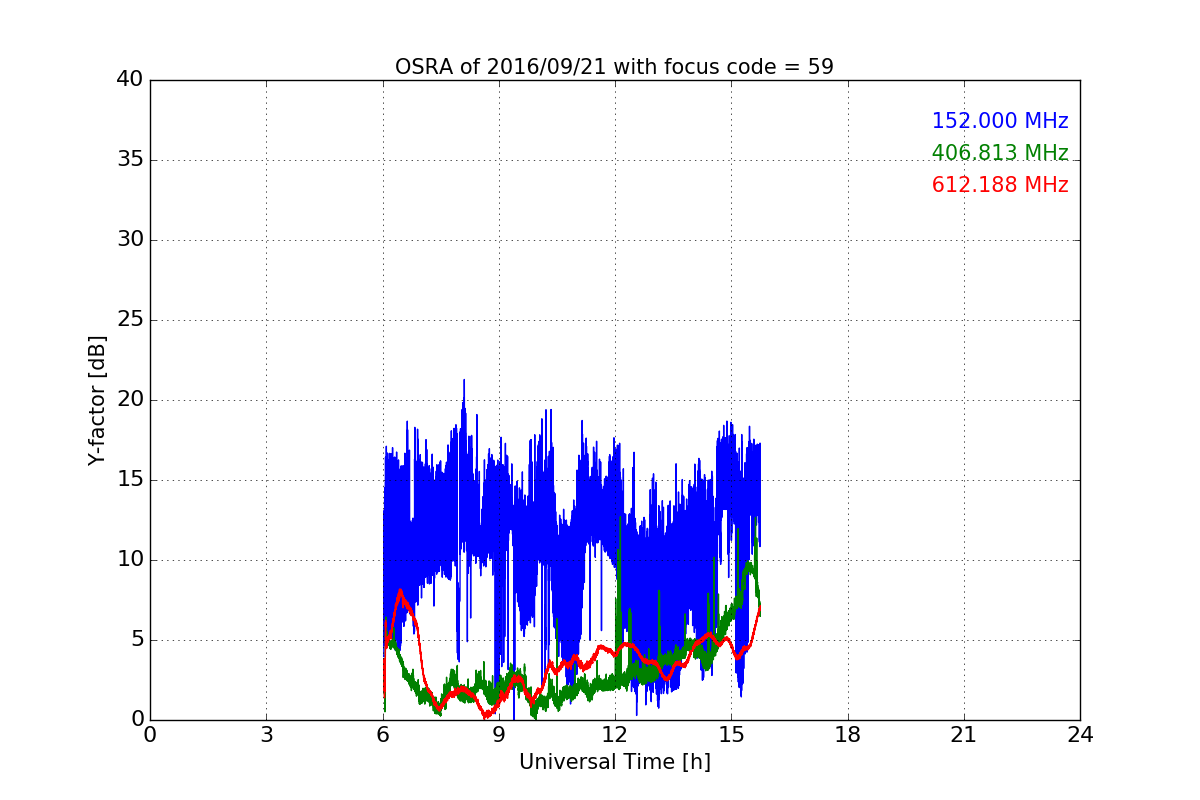
Task: Click the x-axis tick label 3
Action: coord(266,735)
